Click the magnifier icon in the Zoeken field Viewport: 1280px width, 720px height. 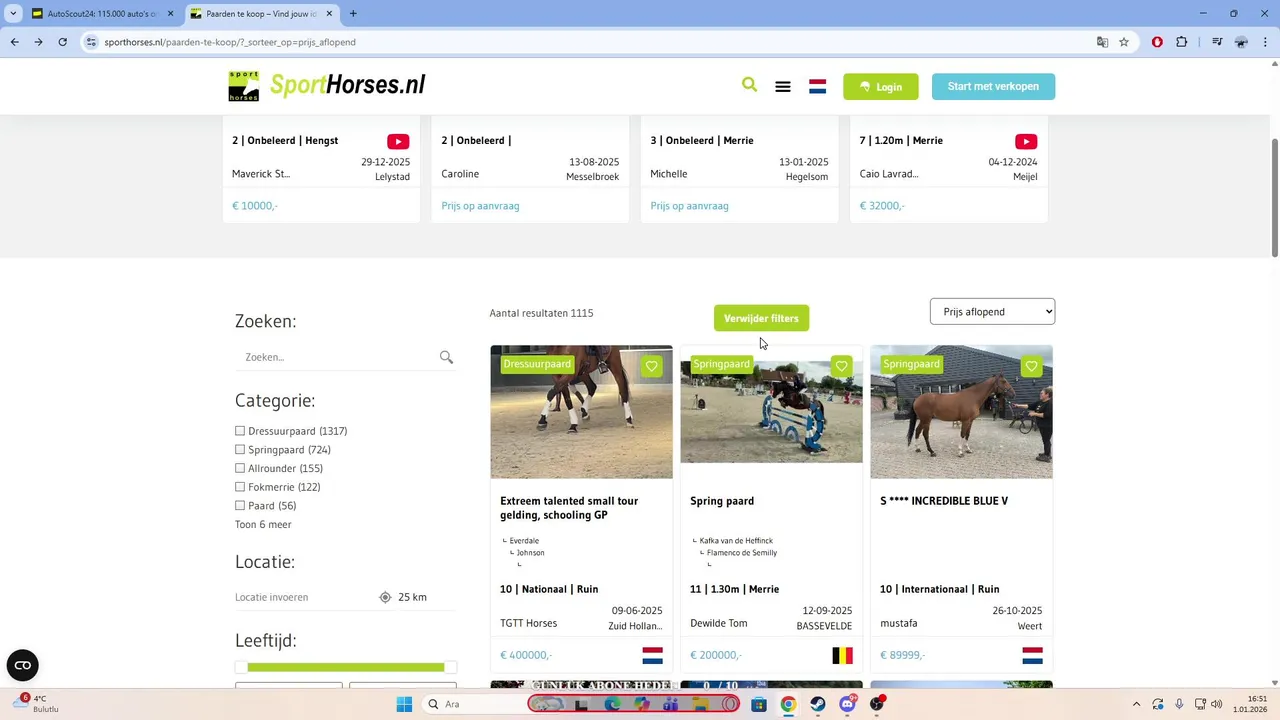tap(446, 357)
